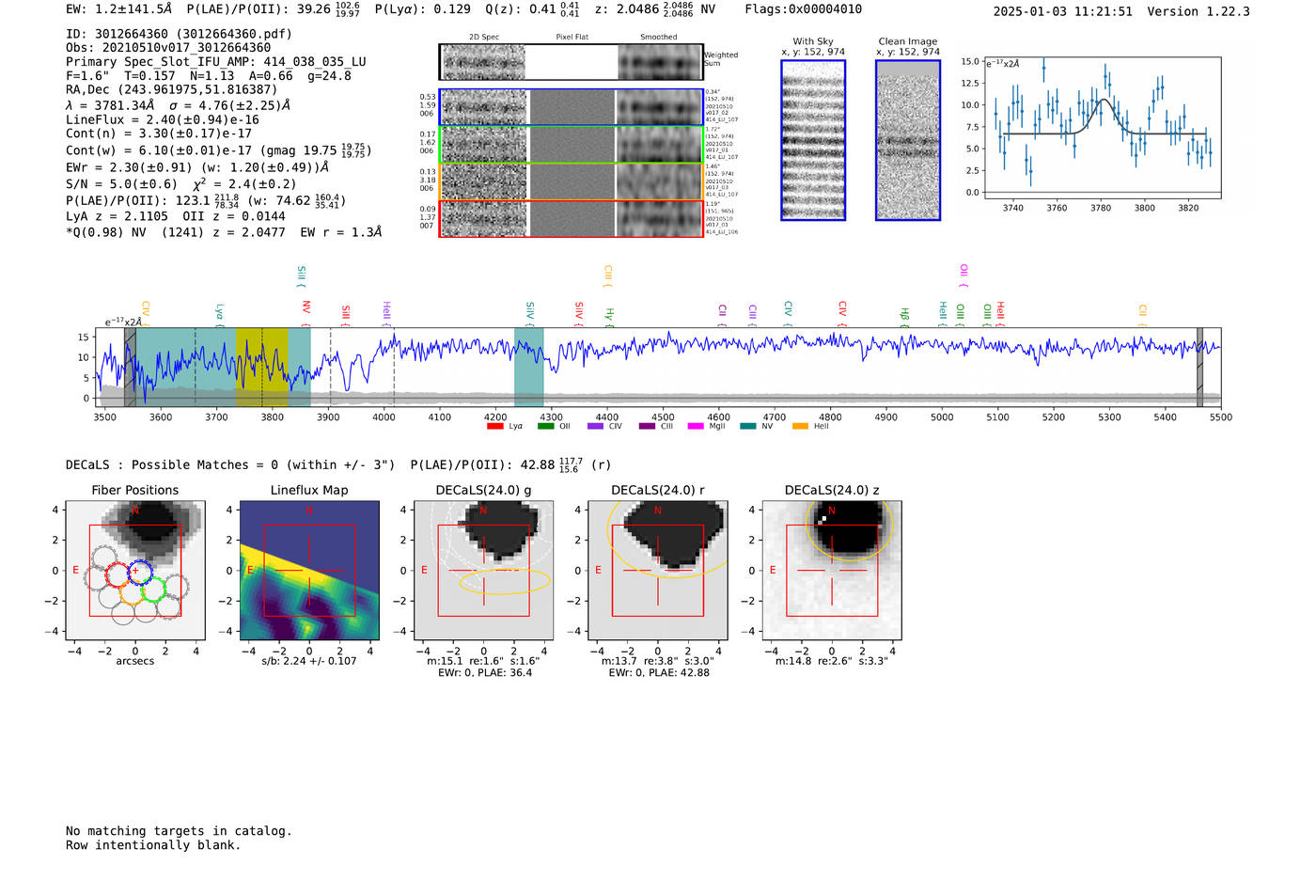The image size is (1316, 896).
Task: Click the "Version 1.22.3" label
Action: tap(1199, 11)
